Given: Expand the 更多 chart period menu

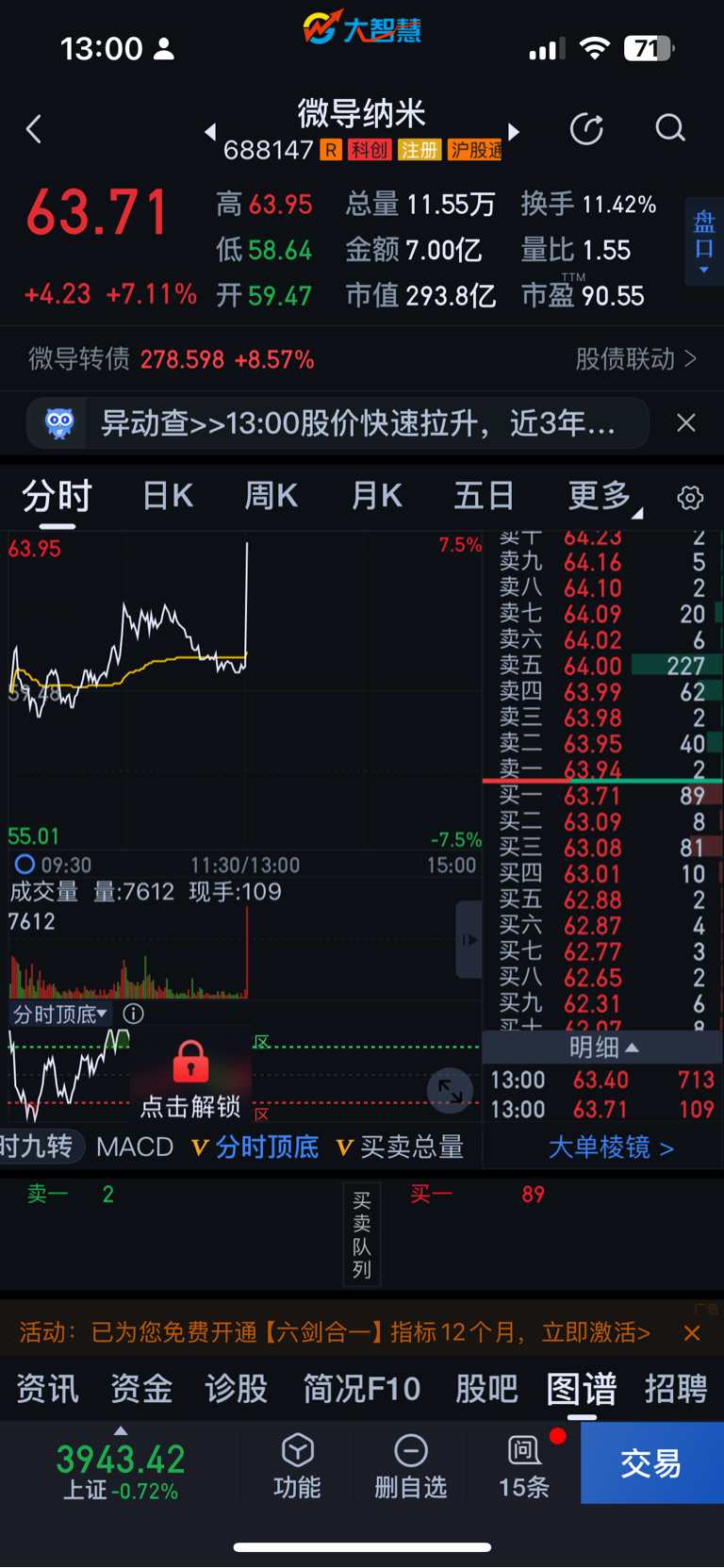Looking at the screenshot, I should pyautogui.click(x=603, y=496).
